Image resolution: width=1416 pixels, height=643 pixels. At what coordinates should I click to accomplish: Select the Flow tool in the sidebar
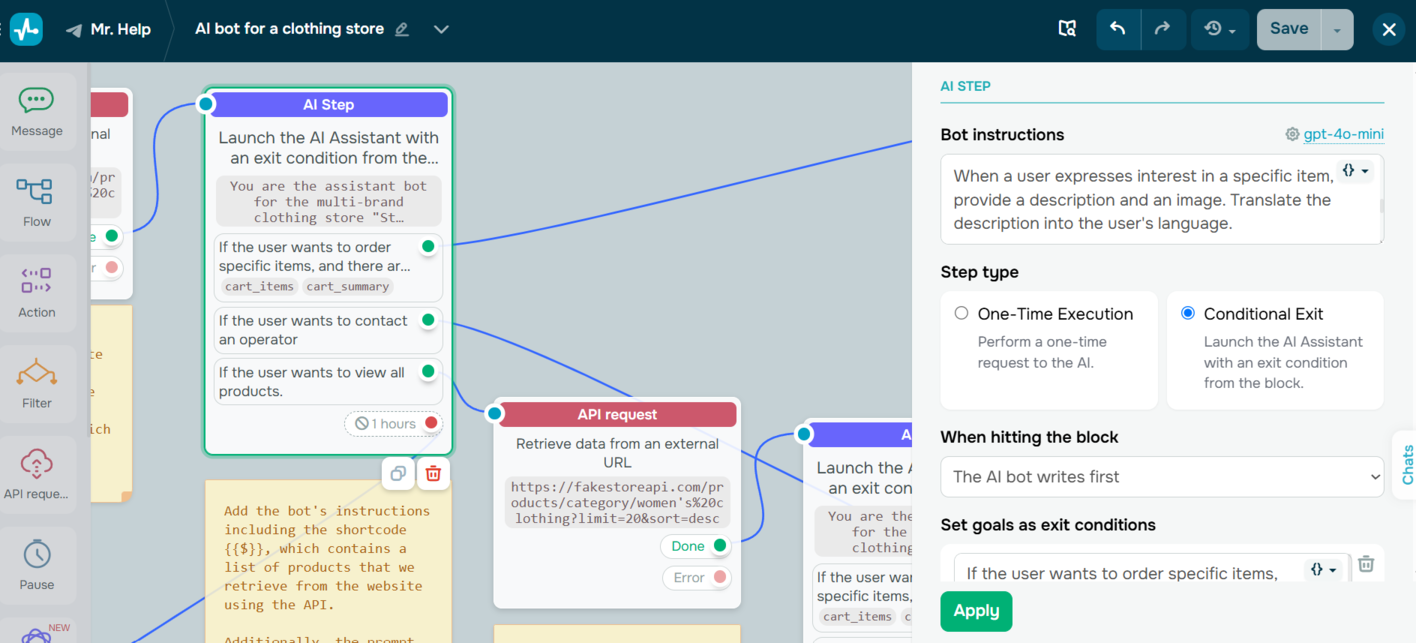click(x=37, y=200)
